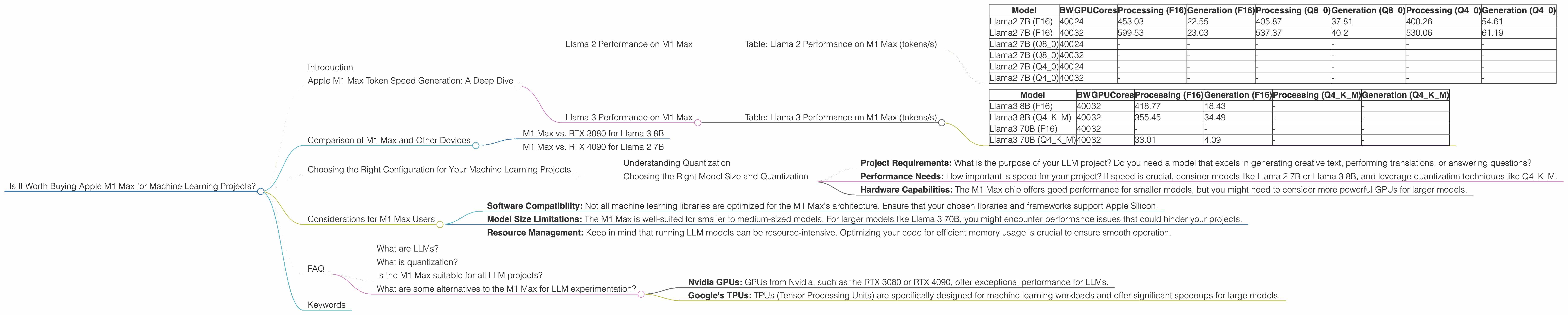Image resolution: width=1568 pixels, height=315 pixels.
Task: Select the 'FAQ' node
Action: point(316,268)
